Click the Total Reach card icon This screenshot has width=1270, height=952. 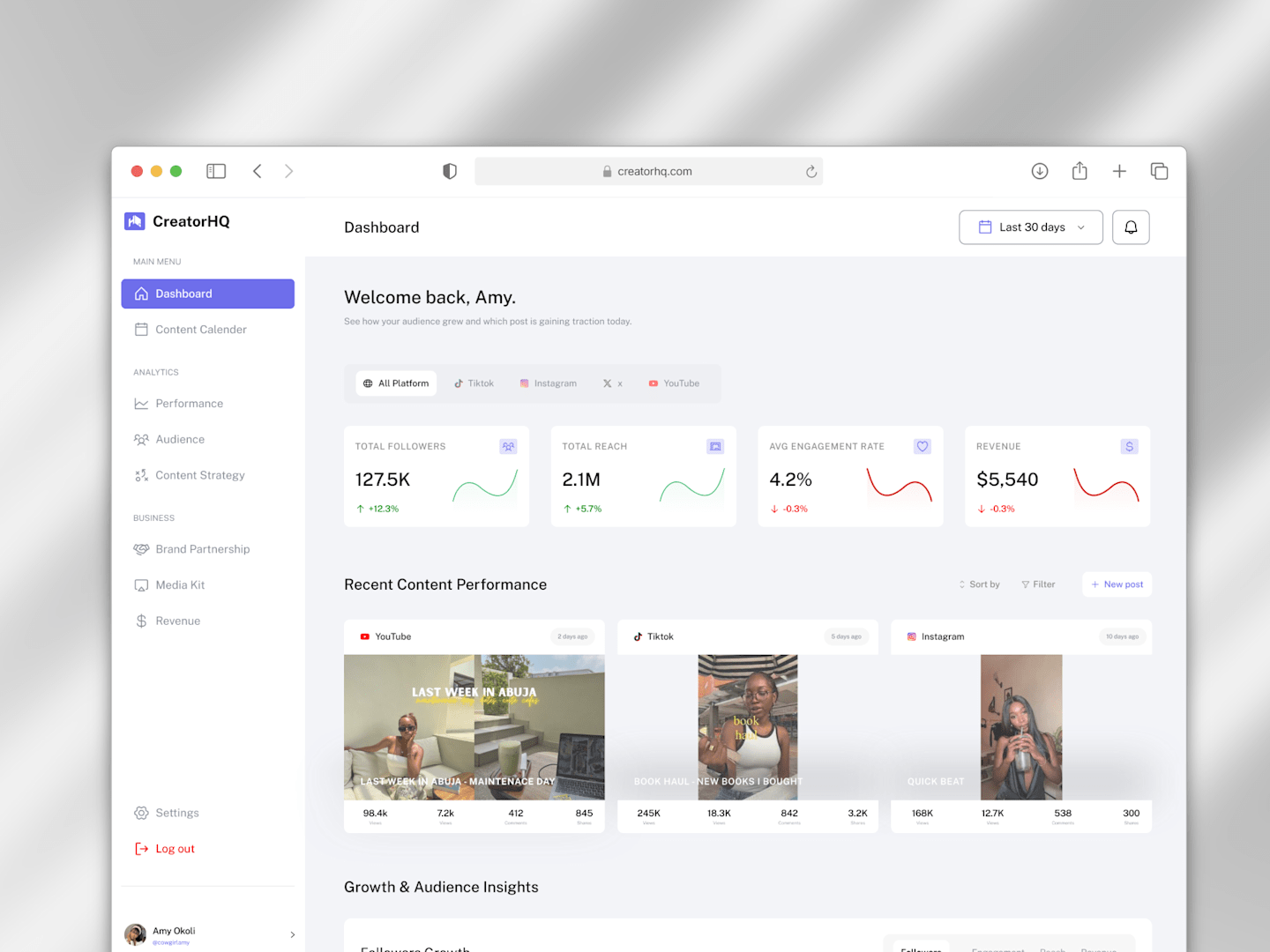coord(715,447)
